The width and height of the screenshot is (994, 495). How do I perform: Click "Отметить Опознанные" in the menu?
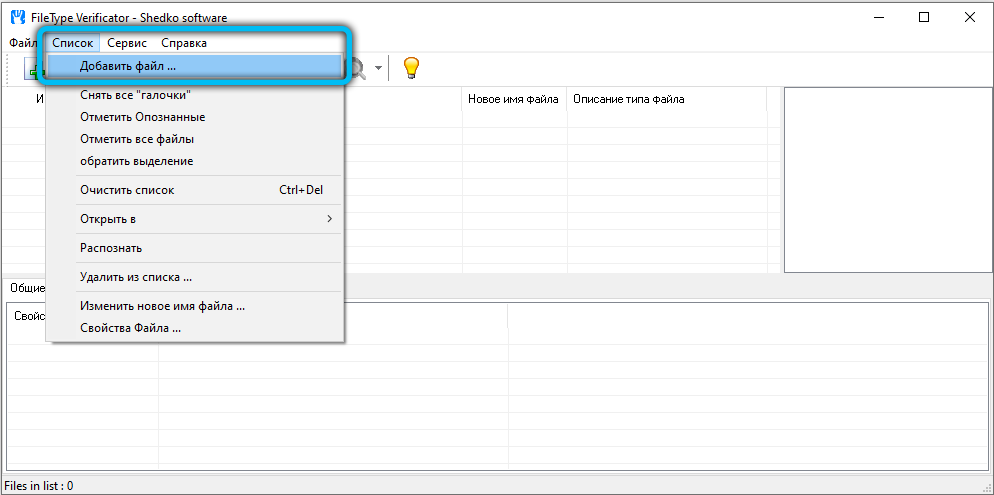tap(142, 117)
